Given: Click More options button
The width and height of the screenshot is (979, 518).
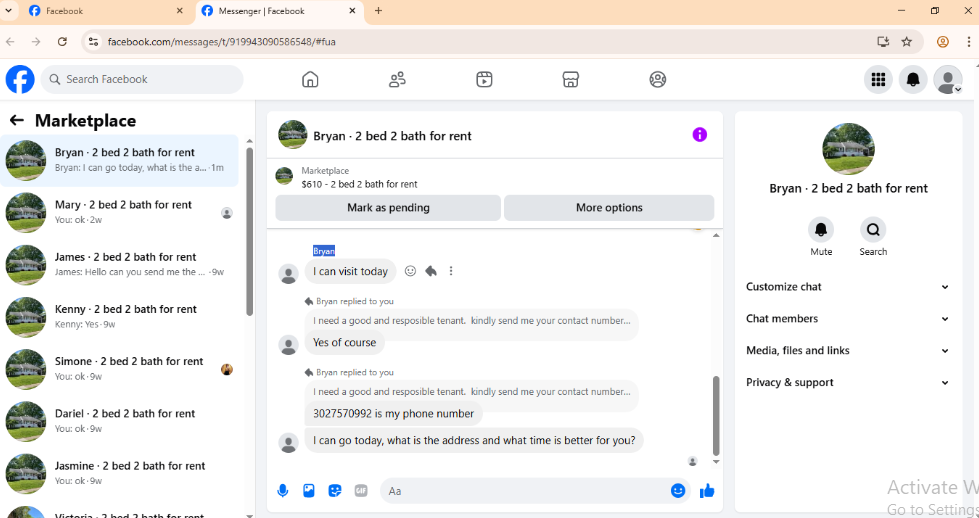Looking at the screenshot, I should pos(609,208).
